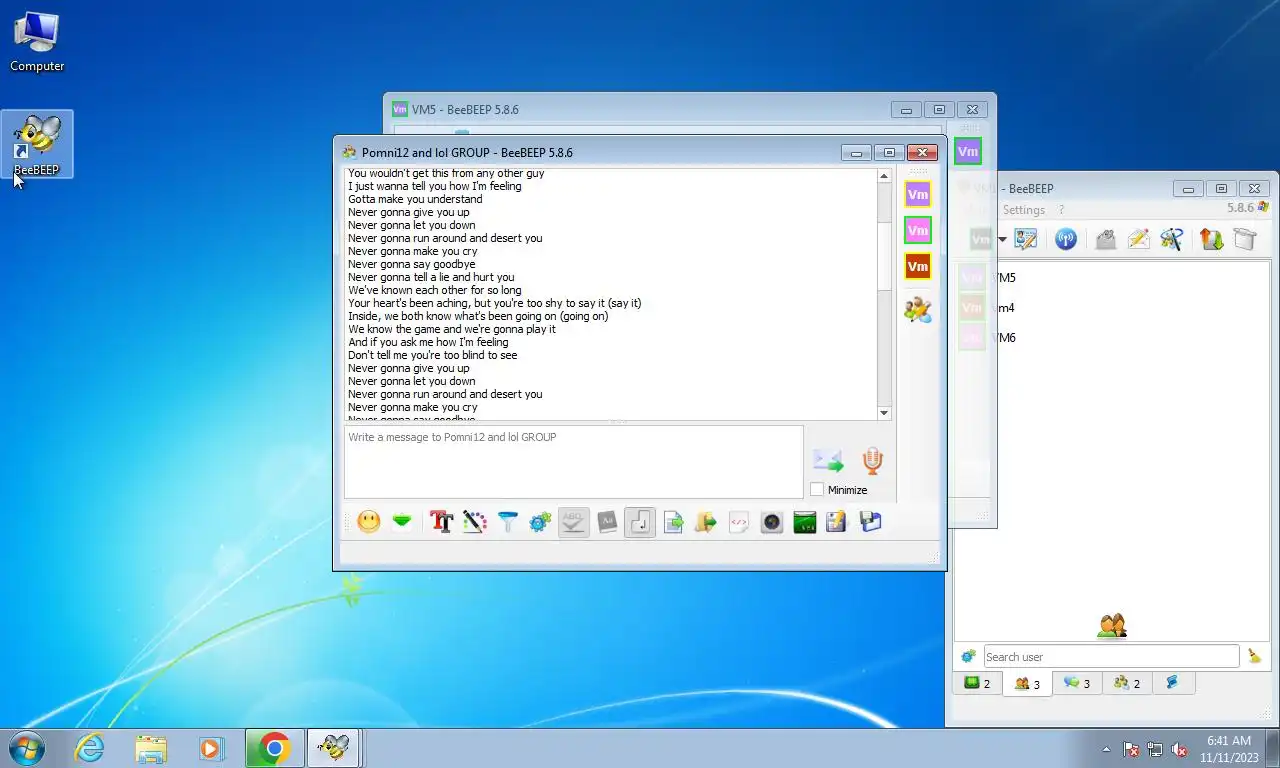Toggle the grey dictionary word completer icon
This screenshot has height=768, width=1280.
607,522
